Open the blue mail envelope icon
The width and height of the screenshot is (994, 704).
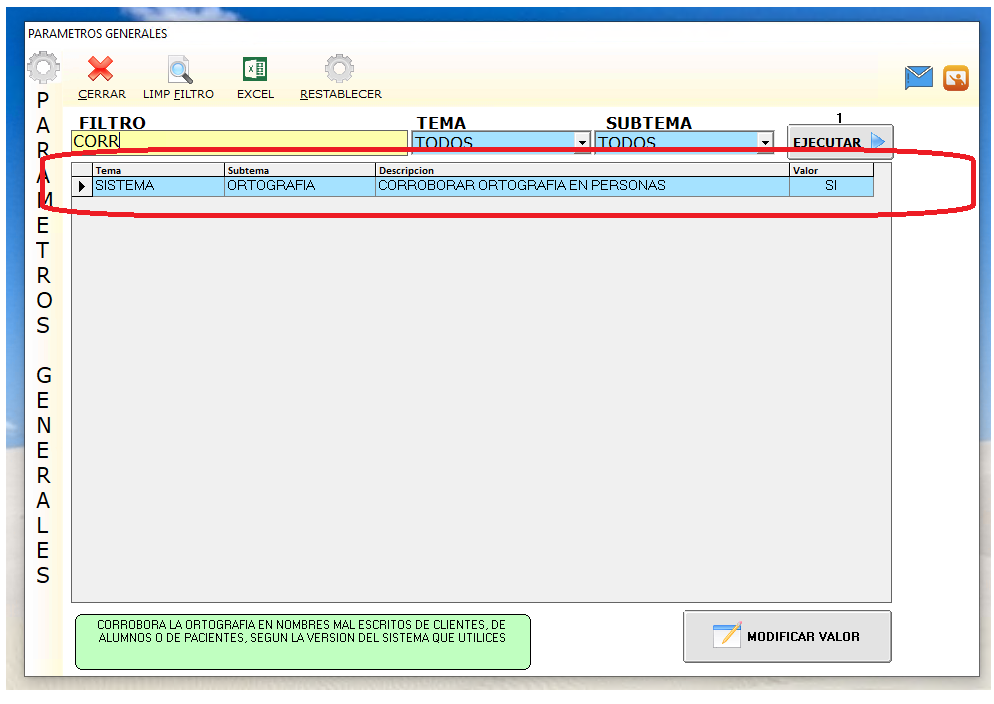click(x=918, y=77)
